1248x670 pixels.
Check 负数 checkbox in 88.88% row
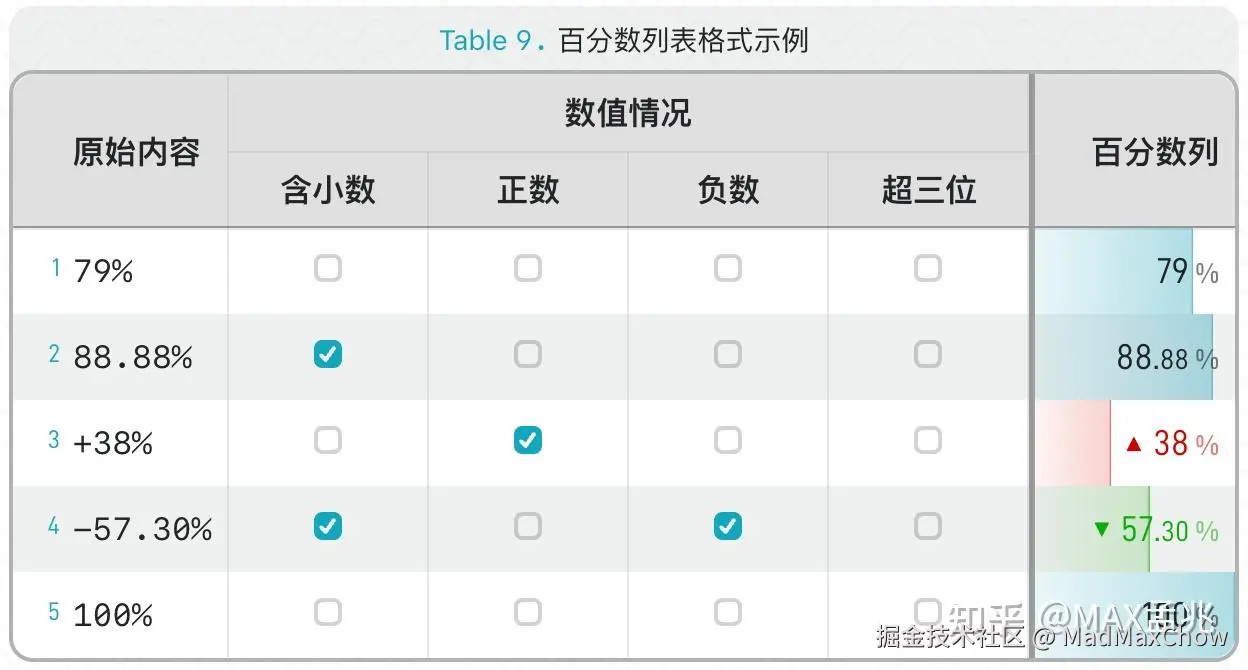point(728,354)
